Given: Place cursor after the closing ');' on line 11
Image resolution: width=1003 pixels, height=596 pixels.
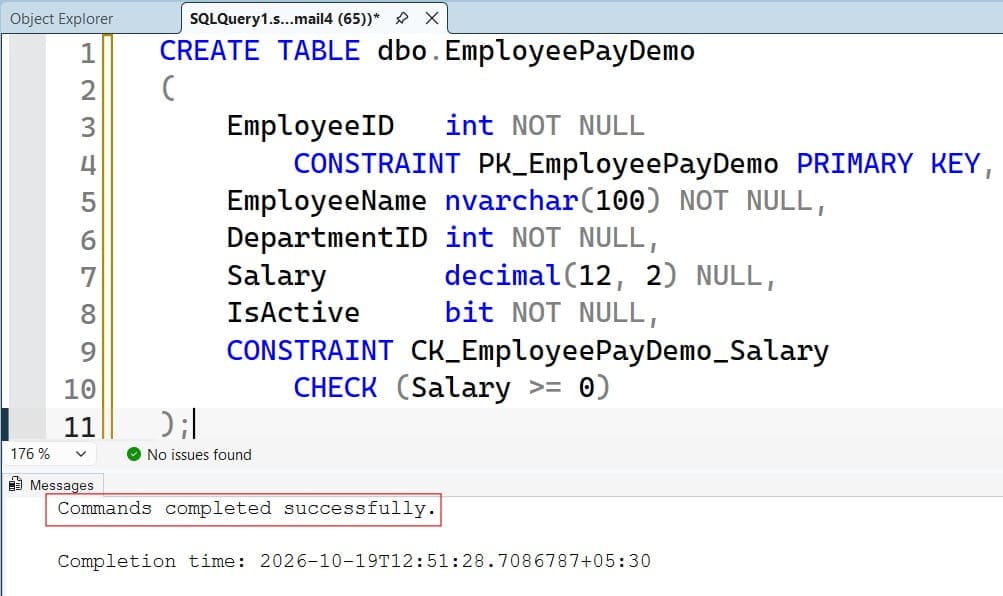Looking at the screenshot, I should (x=193, y=425).
